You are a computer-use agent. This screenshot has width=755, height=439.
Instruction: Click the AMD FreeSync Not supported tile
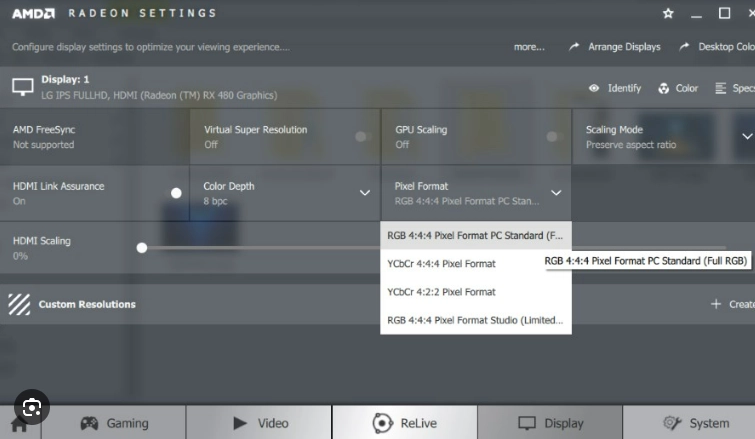click(x=94, y=137)
